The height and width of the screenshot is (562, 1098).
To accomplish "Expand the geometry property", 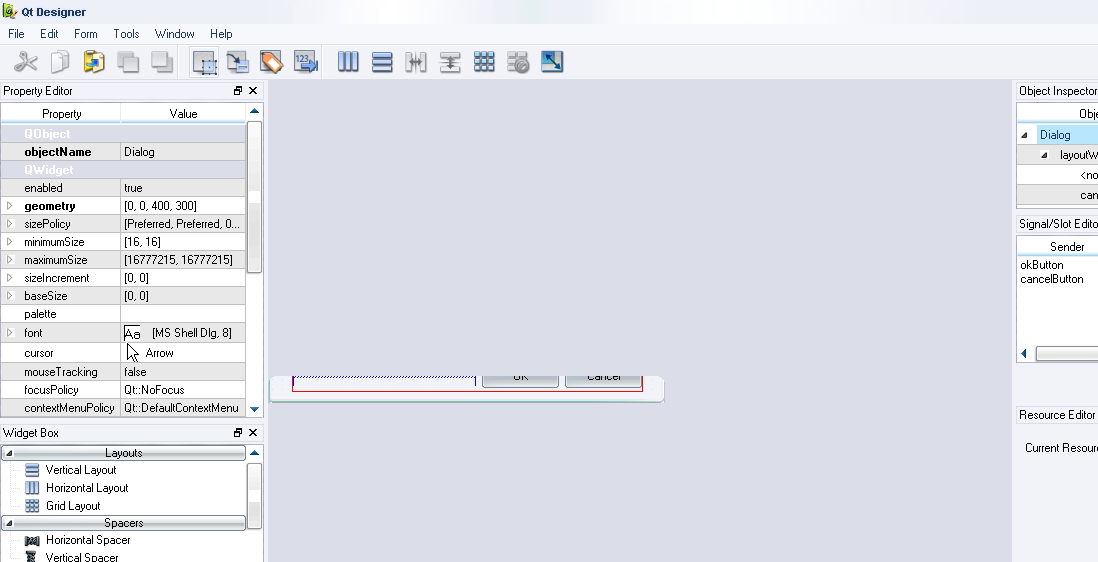I will pyautogui.click(x=10, y=206).
